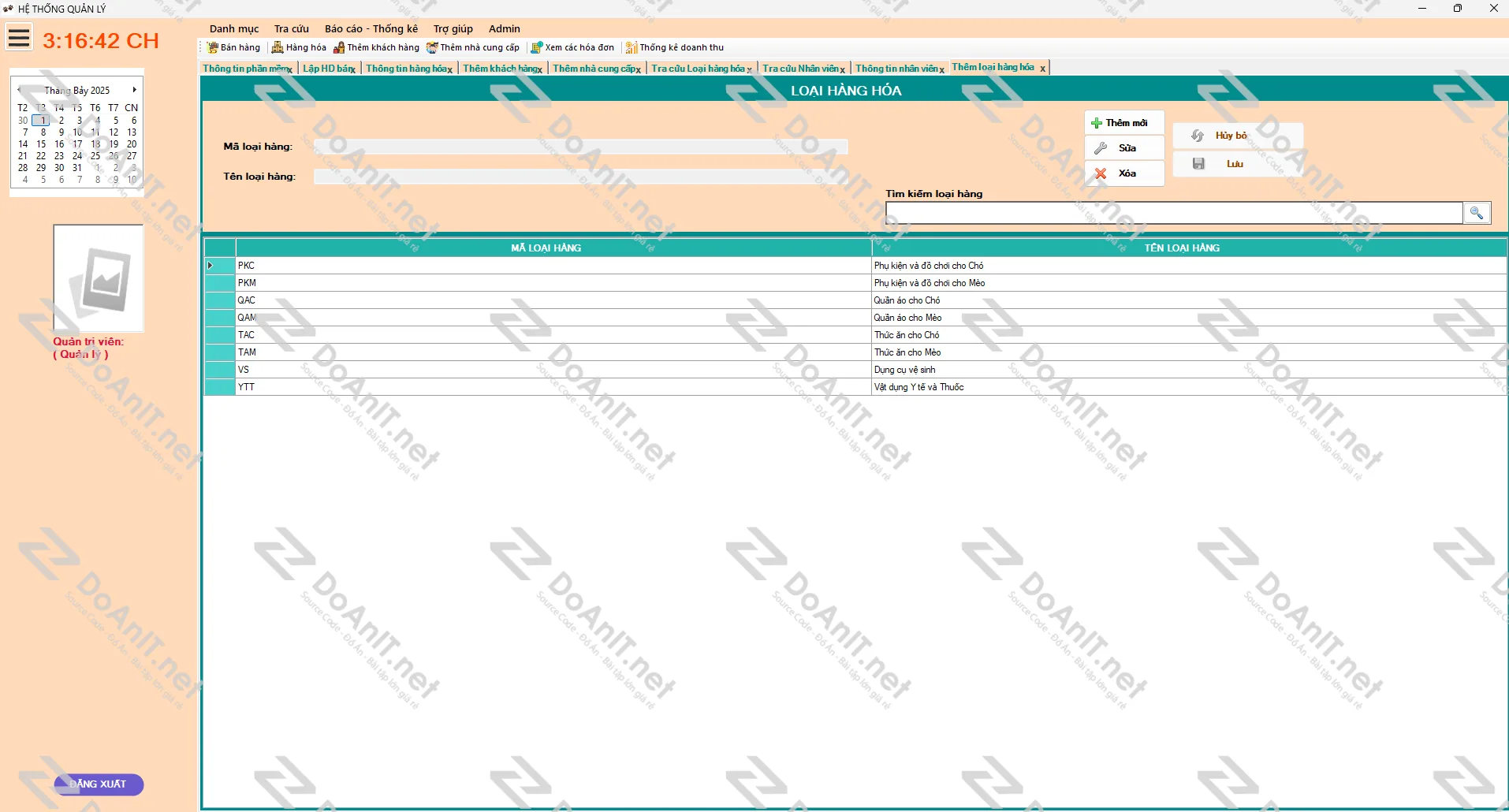Click the Thêm mới button
This screenshot has height=812, width=1509.
(1124, 122)
